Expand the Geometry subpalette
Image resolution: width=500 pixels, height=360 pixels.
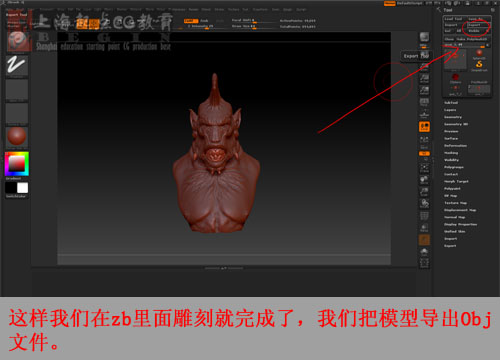tap(453, 117)
